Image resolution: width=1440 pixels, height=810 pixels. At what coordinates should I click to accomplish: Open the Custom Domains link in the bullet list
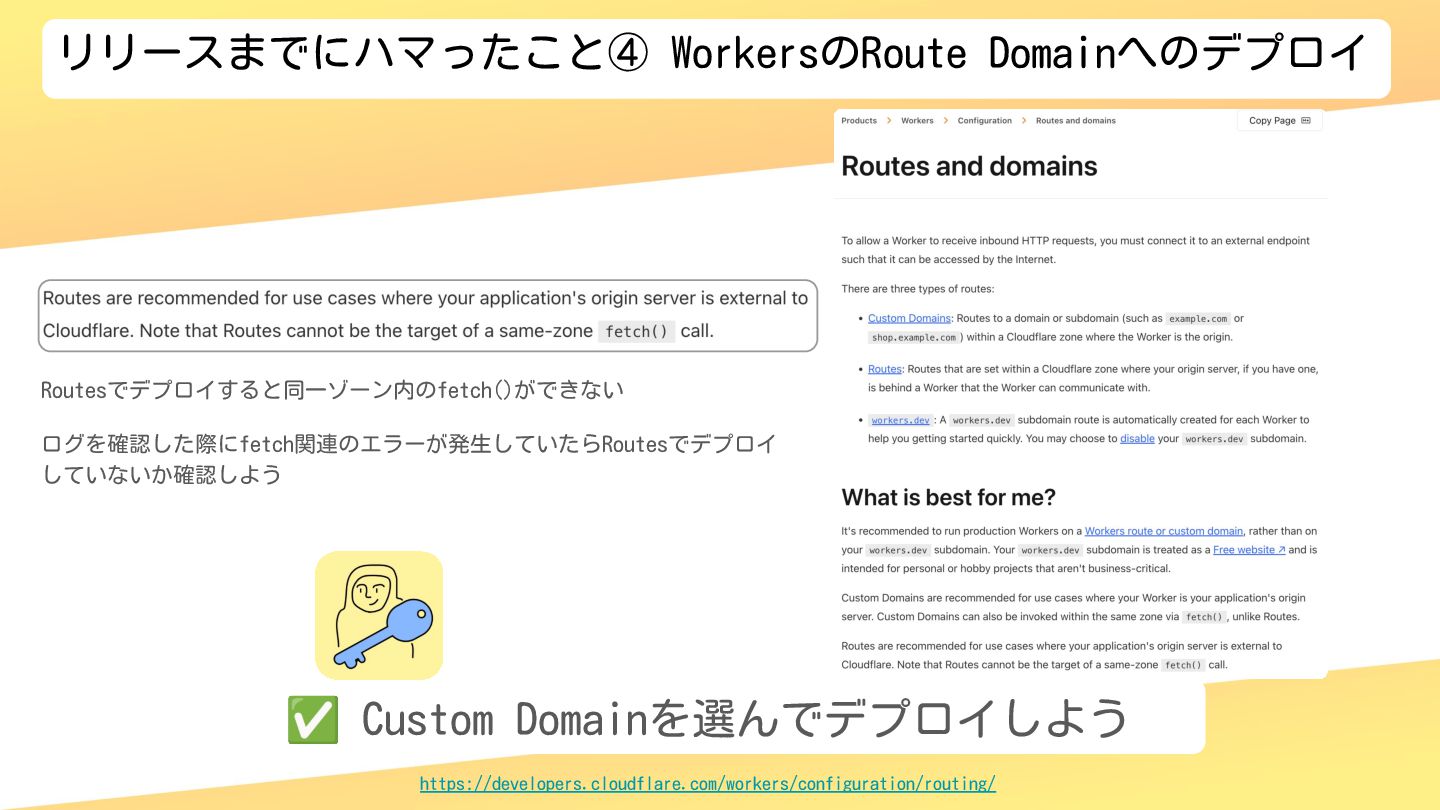pos(909,319)
